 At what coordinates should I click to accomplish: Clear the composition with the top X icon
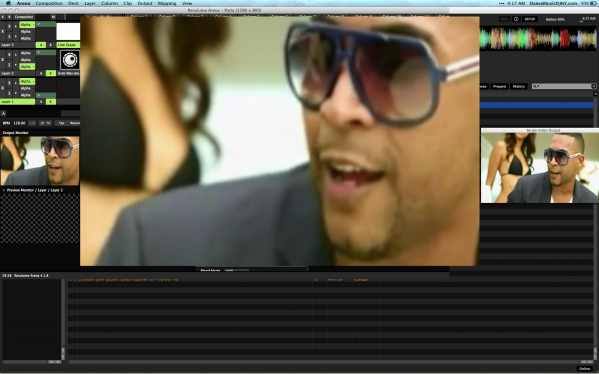click(x=3, y=17)
